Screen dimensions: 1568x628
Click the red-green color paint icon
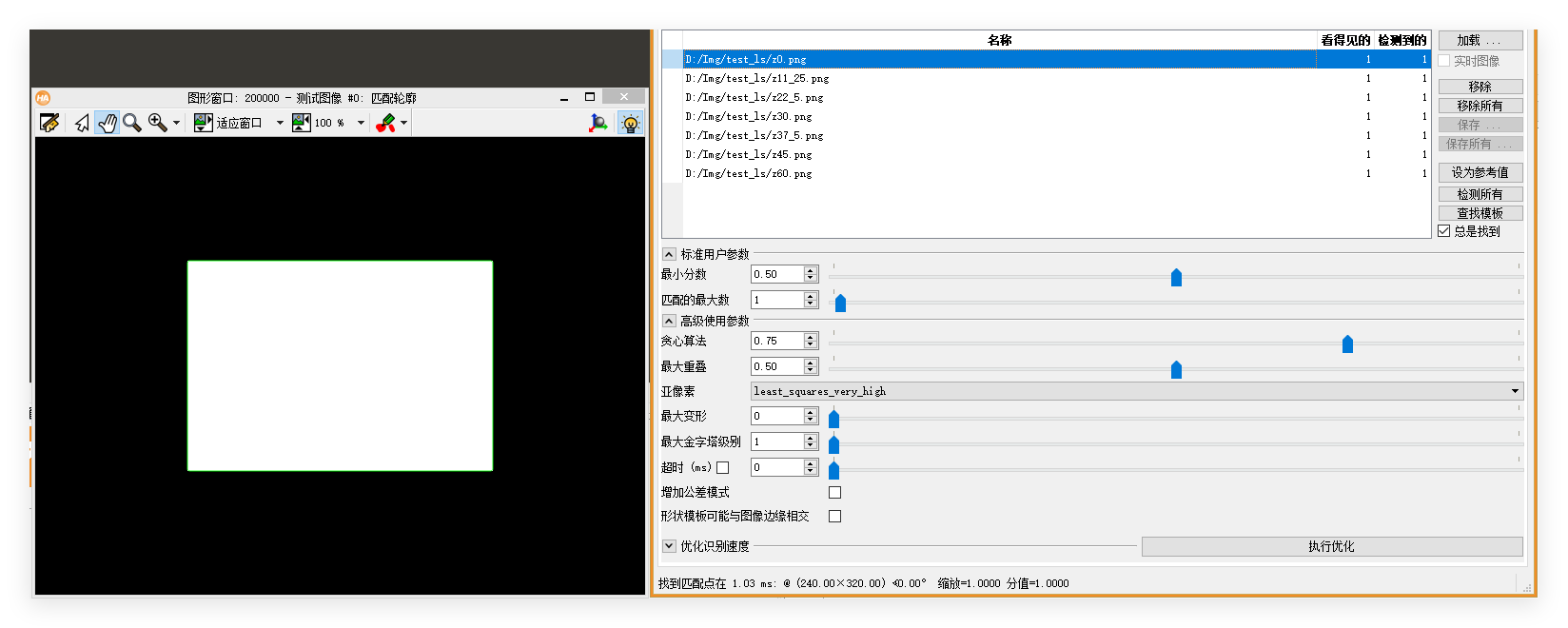(385, 123)
